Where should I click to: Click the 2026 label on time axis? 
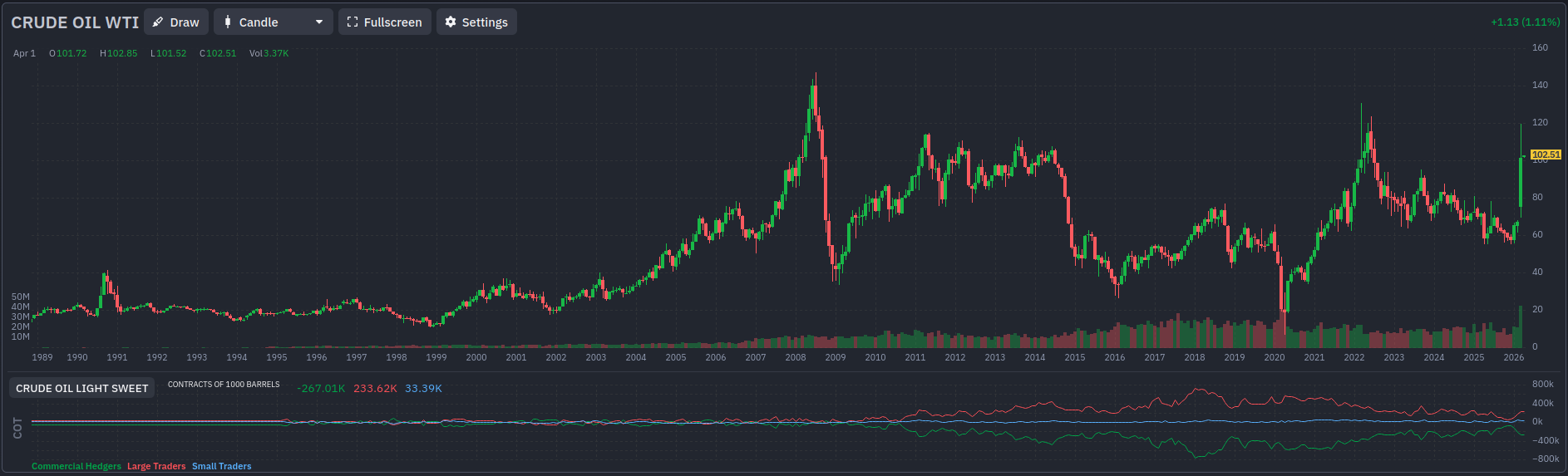[1514, 357]
